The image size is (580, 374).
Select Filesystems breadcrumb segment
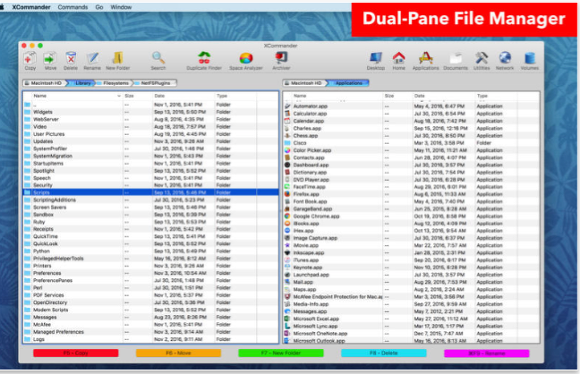[113, 83]
